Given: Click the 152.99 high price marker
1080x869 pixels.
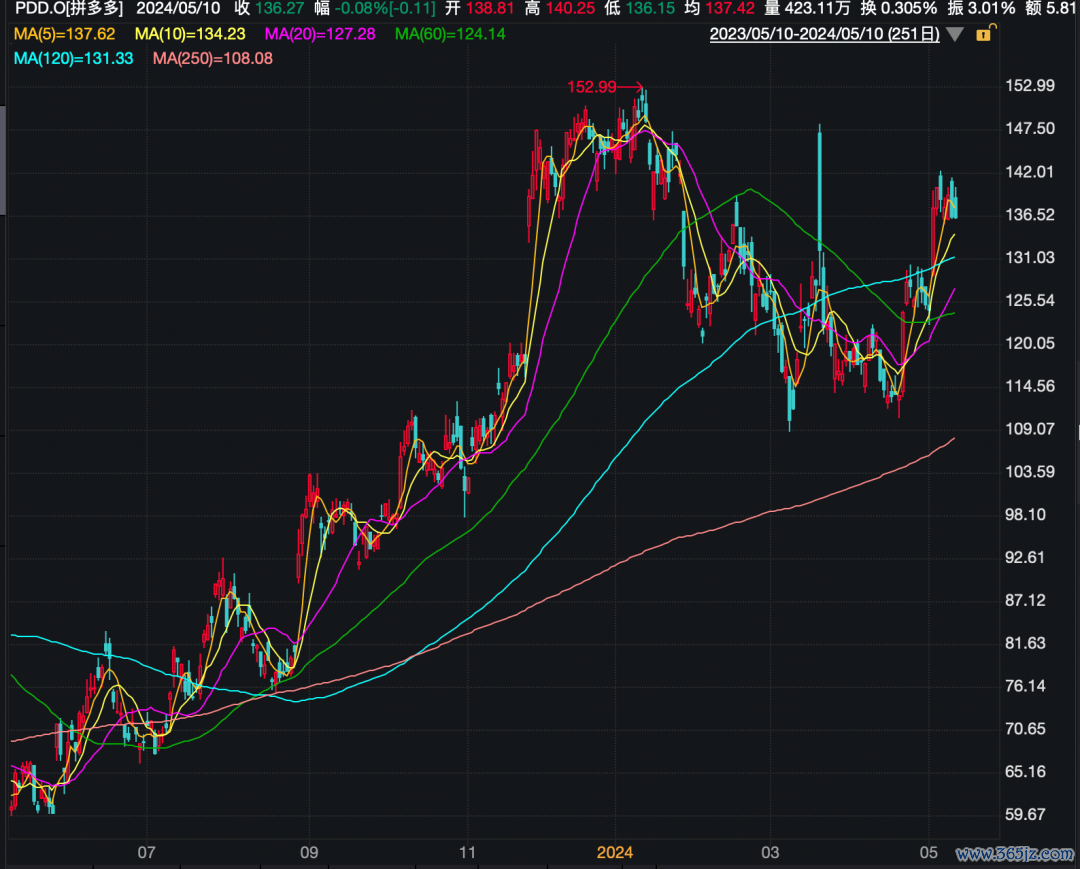Looking at the screenshot, I should coord(592,87).
